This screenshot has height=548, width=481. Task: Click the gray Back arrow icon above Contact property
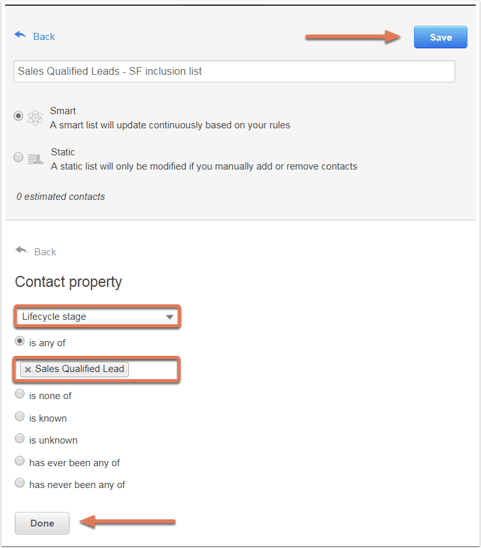click(21, 250)
